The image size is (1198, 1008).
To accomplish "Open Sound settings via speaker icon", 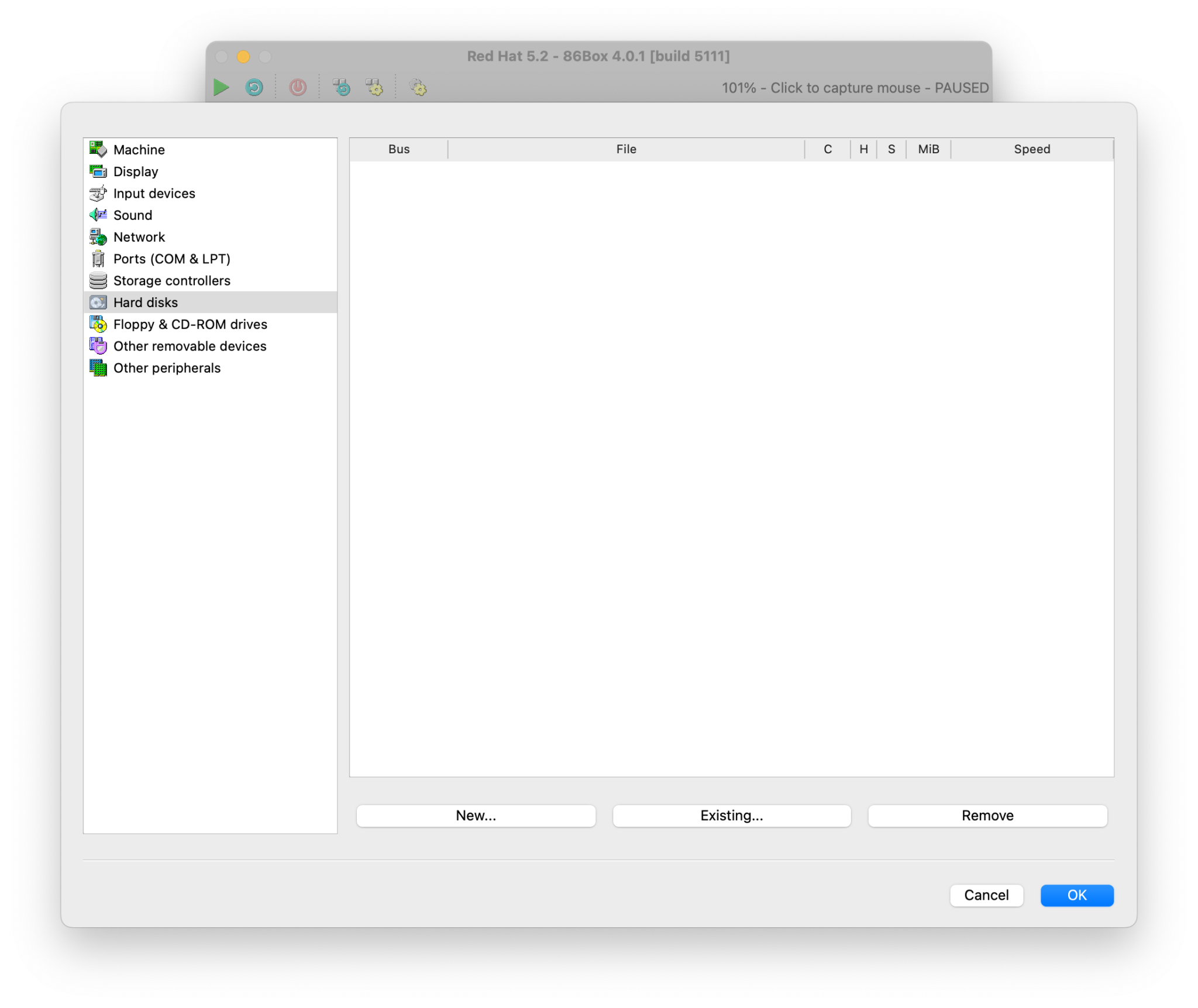I will (x=98, y=215).
